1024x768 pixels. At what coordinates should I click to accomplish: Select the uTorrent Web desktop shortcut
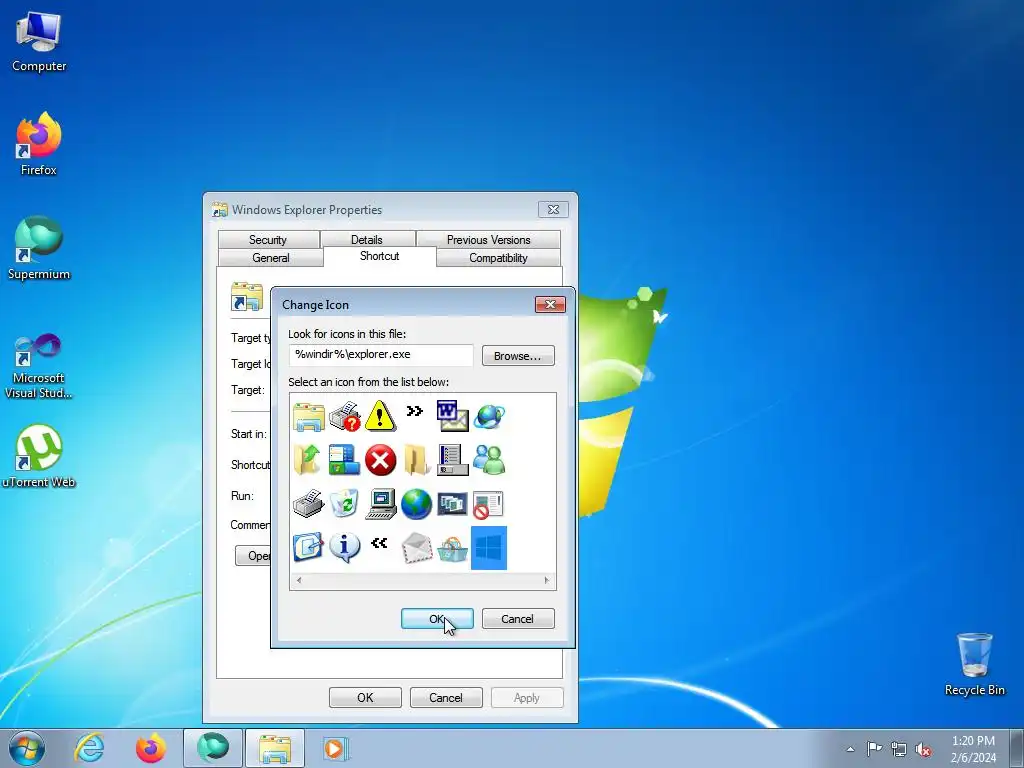(x=39, y=456)
